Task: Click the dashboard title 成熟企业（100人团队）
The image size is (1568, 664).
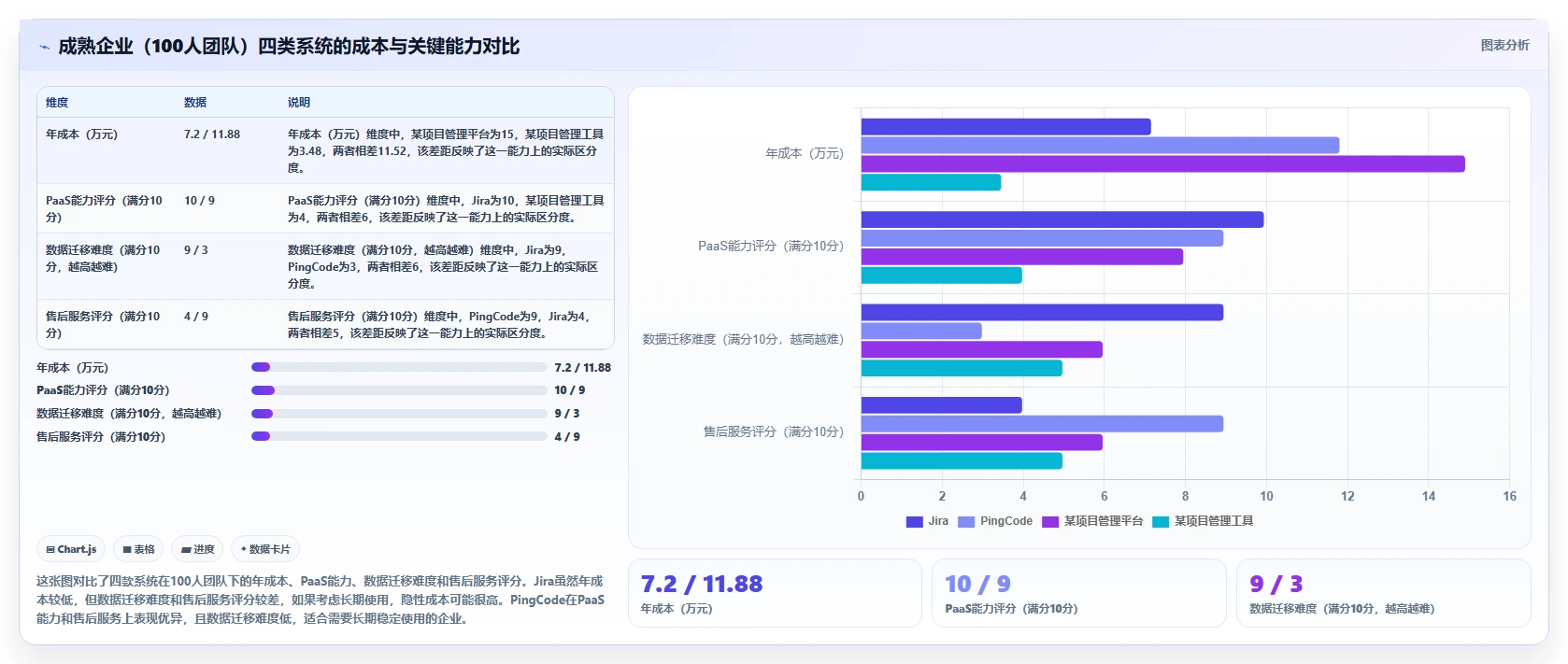Action: (289, 47)
